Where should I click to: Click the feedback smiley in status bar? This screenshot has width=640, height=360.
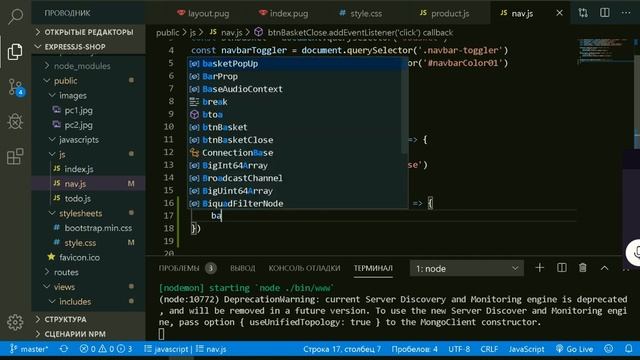609,349
